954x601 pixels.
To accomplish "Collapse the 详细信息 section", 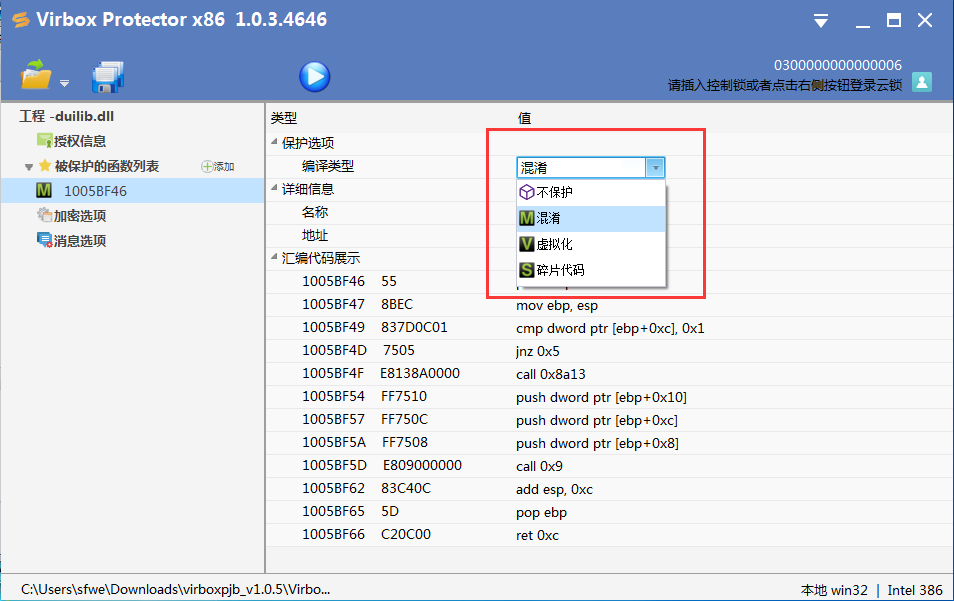I will [274, 188].
